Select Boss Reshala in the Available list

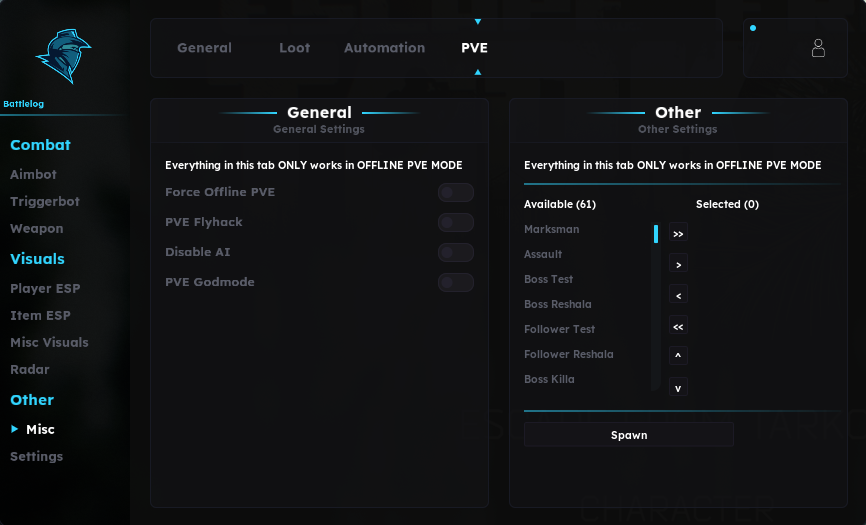coord(557,304)
